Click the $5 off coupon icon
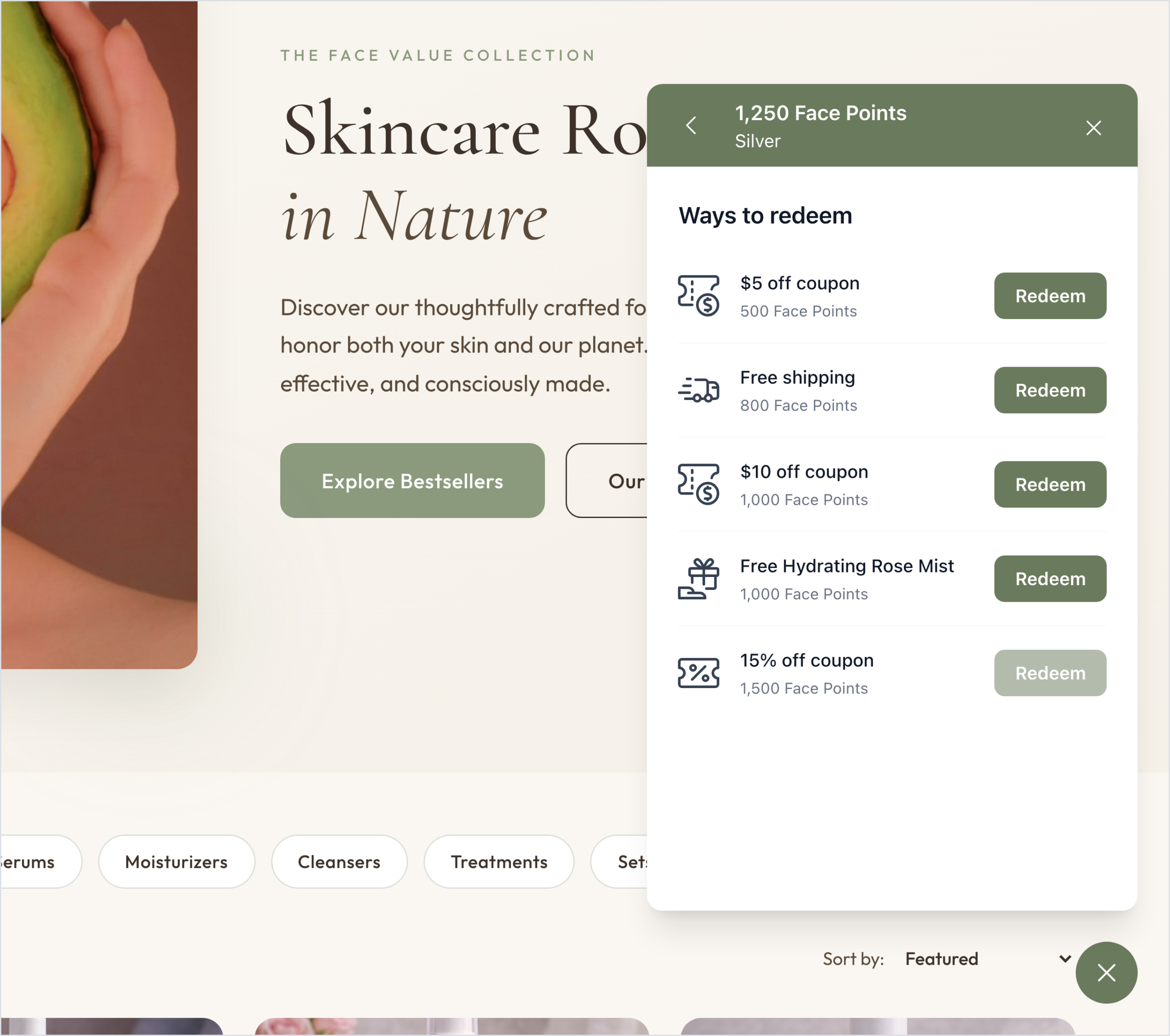1170x1036 pixels. (x=698, y=295)
